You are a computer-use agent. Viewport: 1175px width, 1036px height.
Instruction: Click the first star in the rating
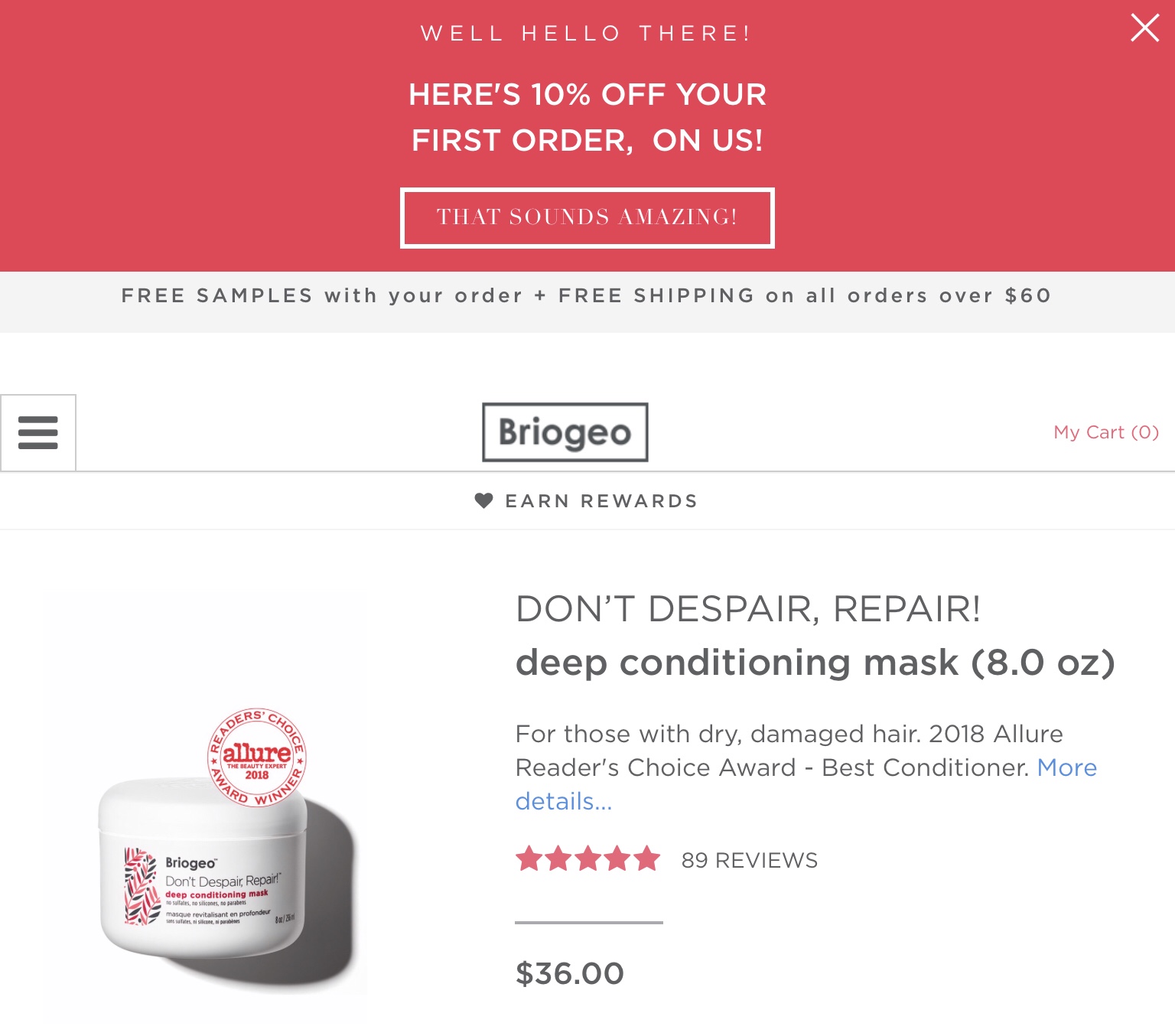[x=529, y=859]
